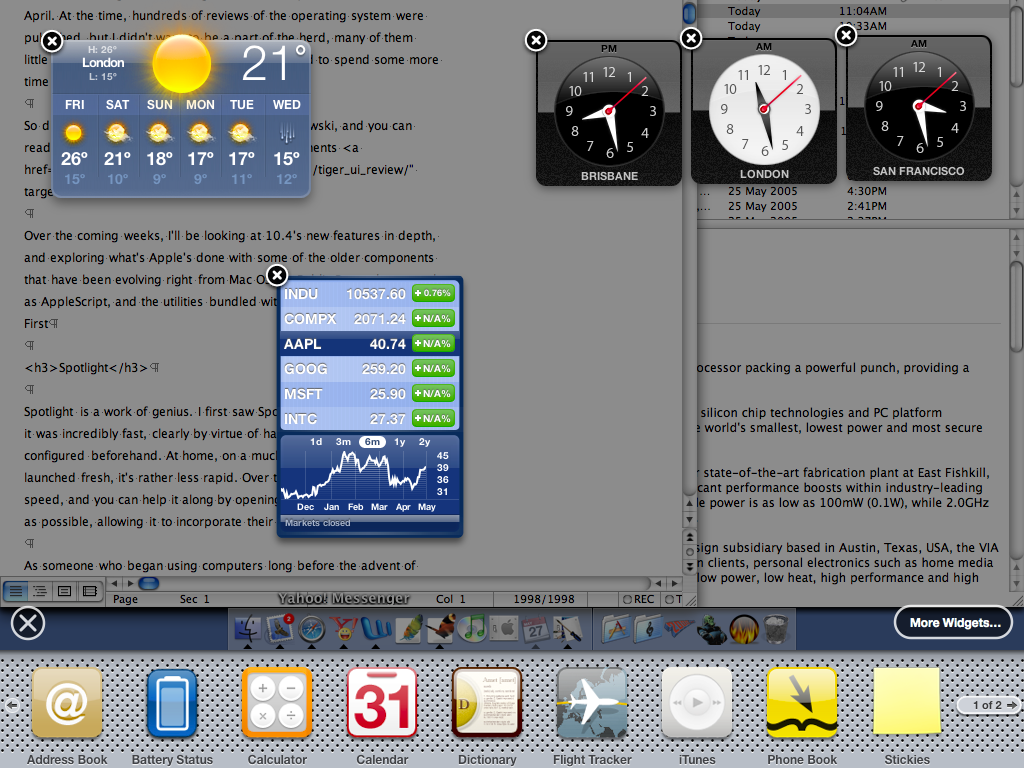Click the Brisbane clock face
The width and height of the screenshot is (1024, 768).
click(x=609, y=110)
